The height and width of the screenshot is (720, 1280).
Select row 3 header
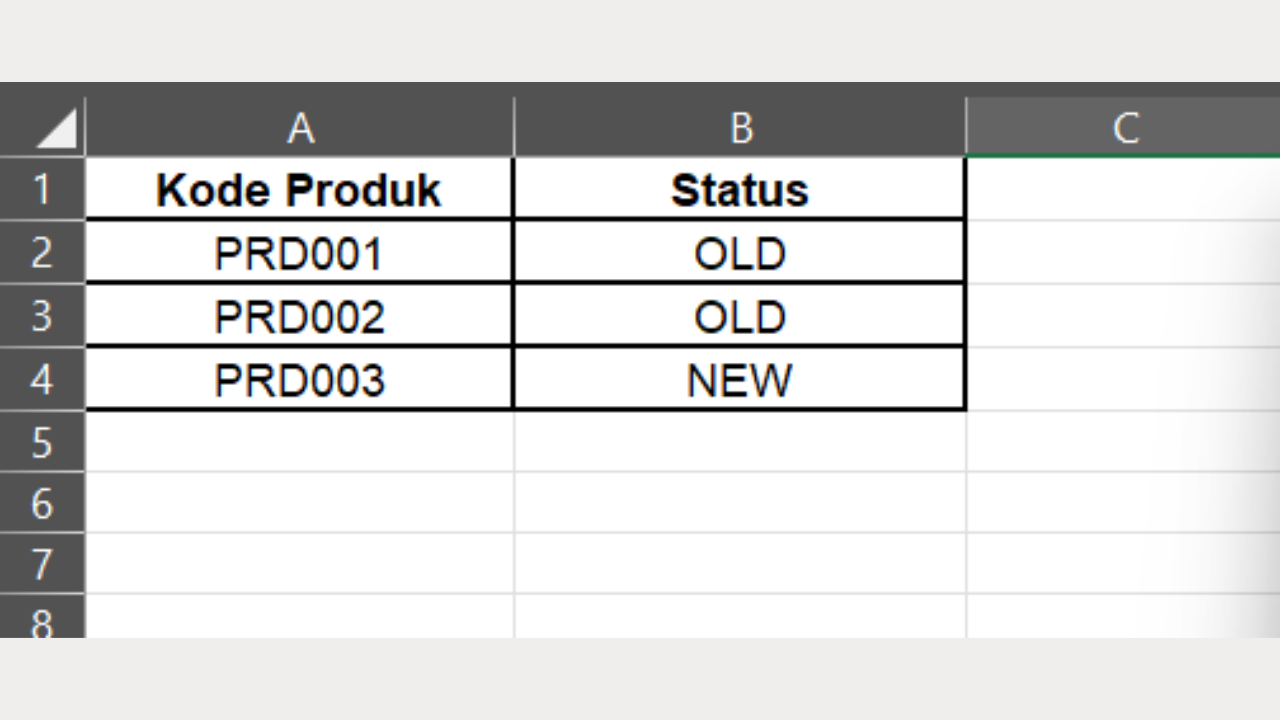click(x=42, y=315)
